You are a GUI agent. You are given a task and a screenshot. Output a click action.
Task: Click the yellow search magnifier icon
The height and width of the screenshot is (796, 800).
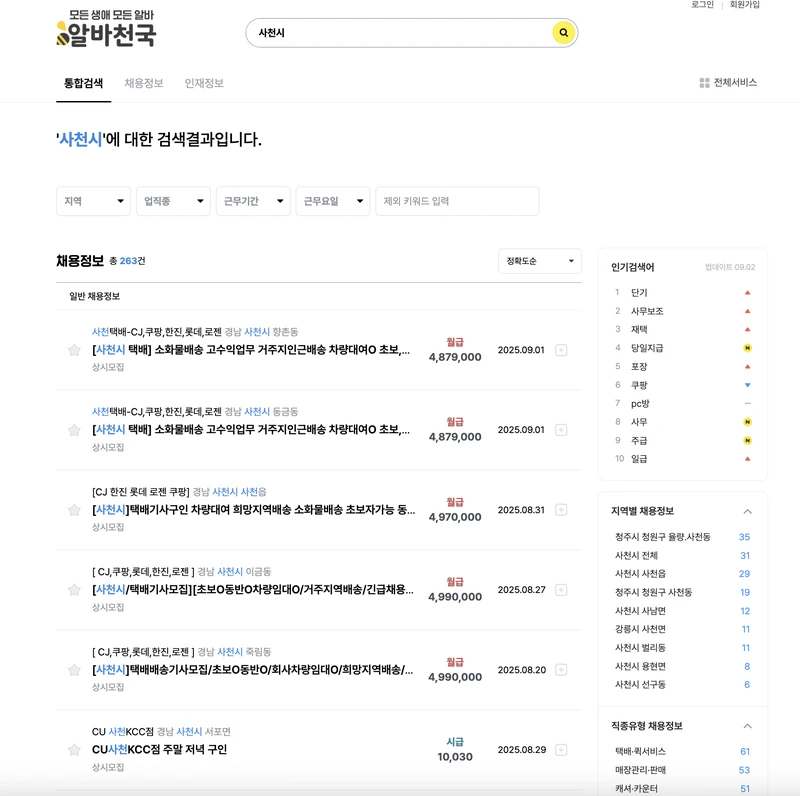(562, 33)
